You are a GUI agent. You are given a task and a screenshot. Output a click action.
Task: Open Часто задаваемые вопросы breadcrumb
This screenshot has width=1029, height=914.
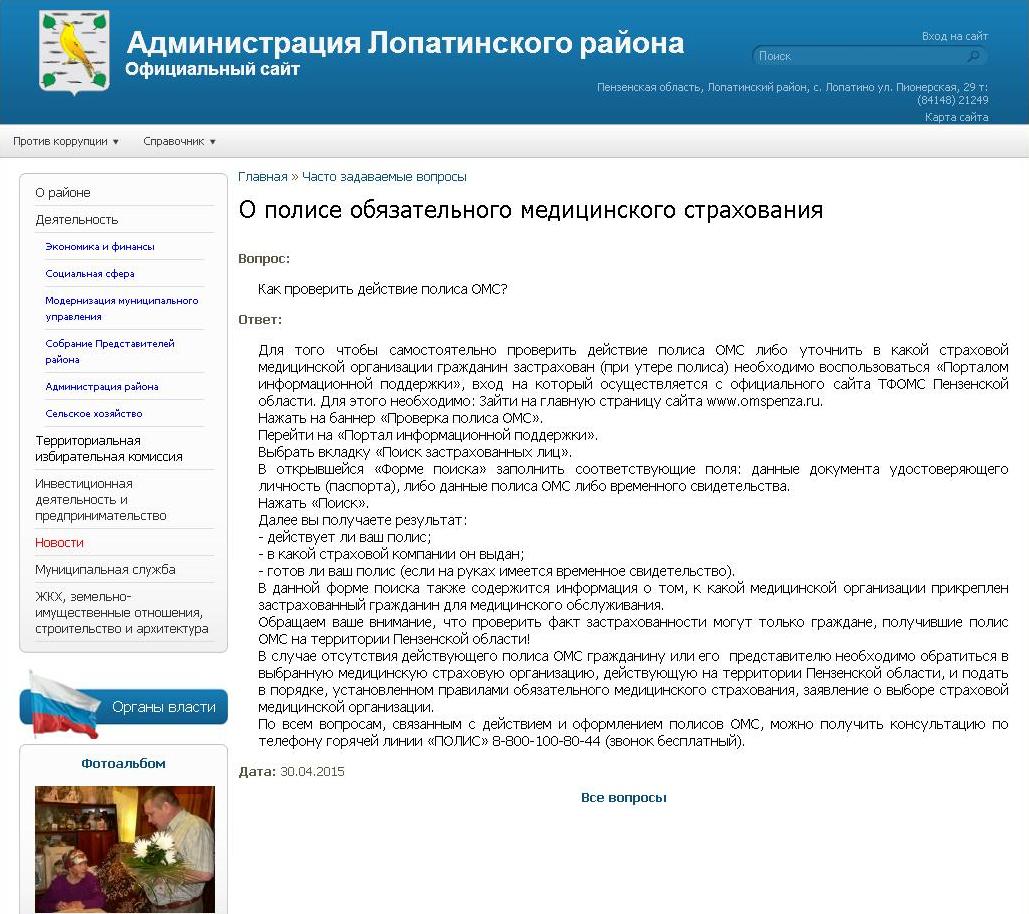384,177
